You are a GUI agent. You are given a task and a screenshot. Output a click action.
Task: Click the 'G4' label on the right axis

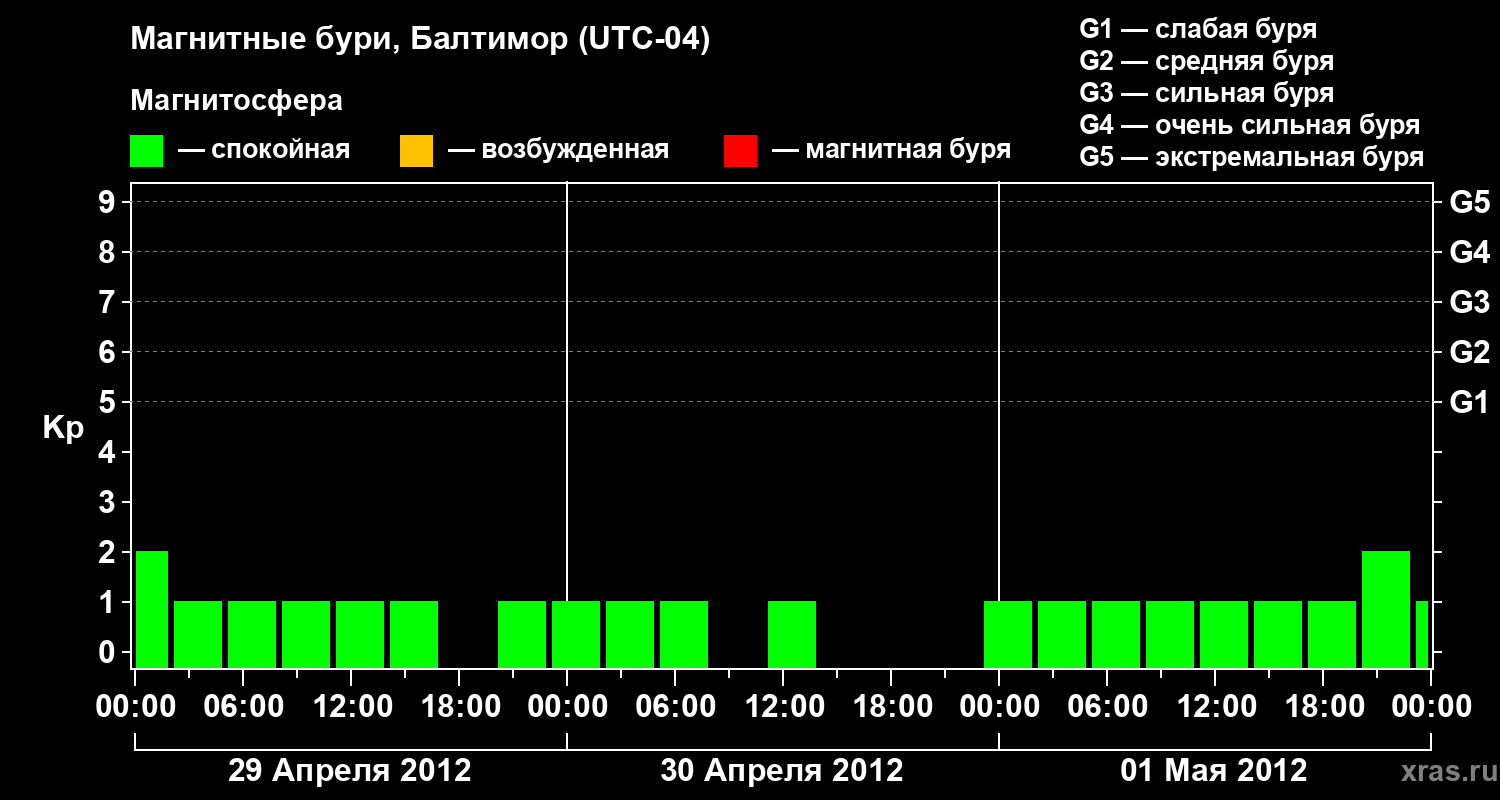coord(1469,252)
